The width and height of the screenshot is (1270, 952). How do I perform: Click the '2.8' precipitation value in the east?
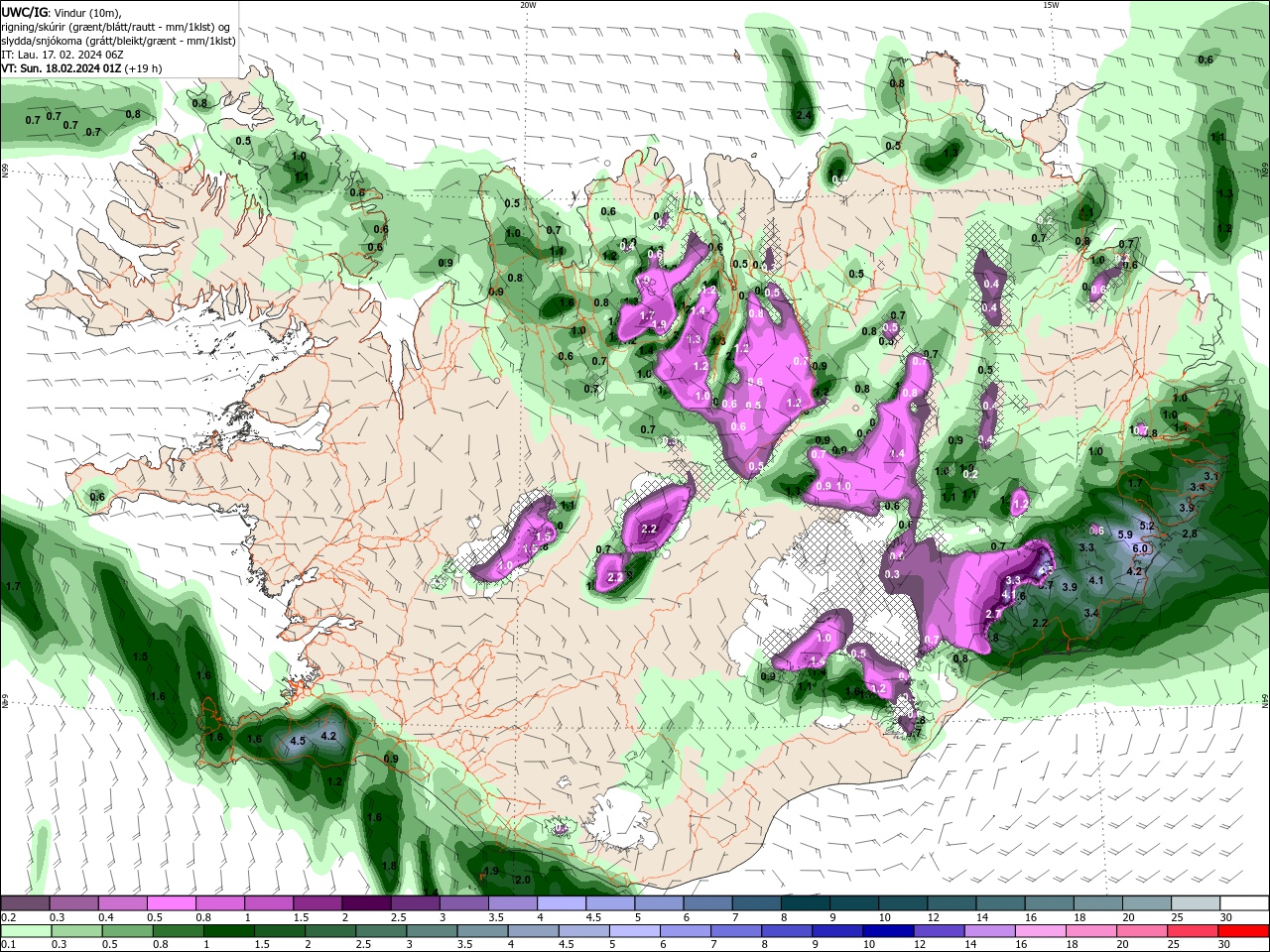[1190, 534]
